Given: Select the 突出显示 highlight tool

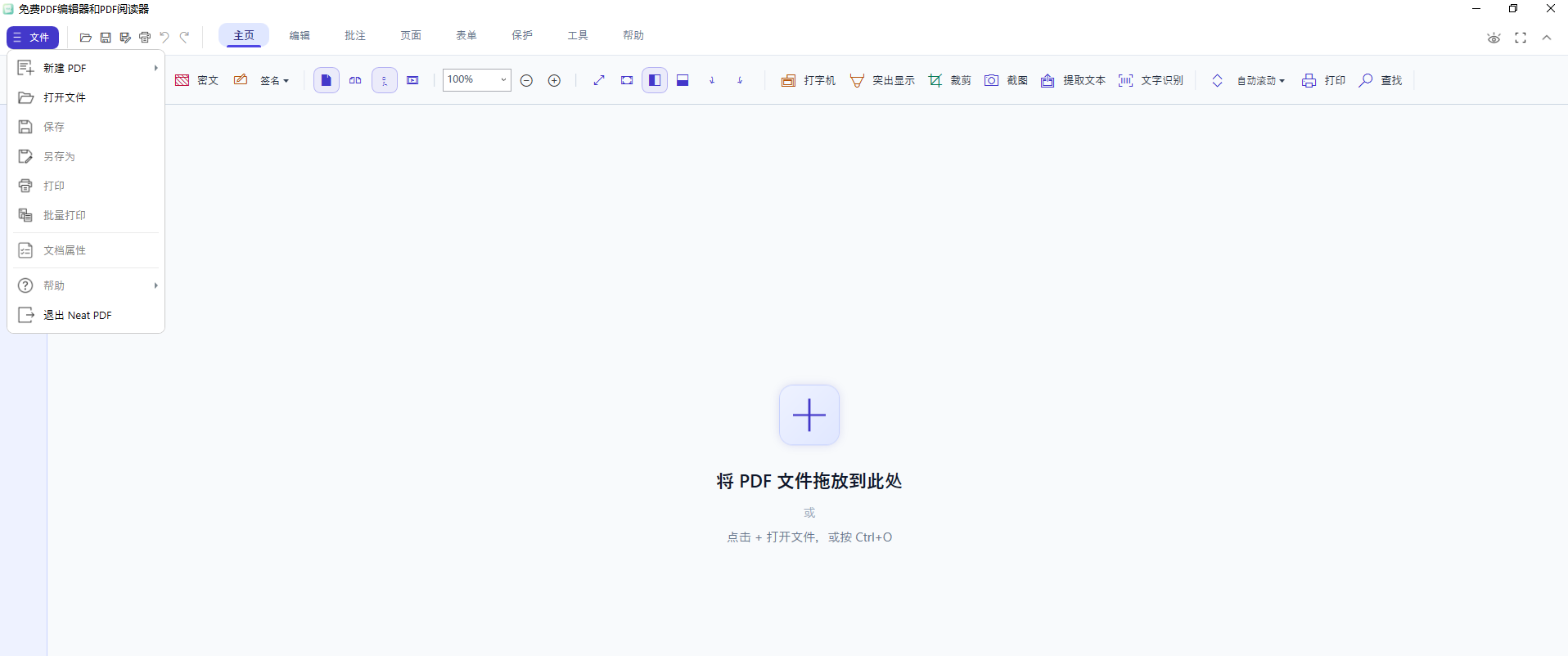Looking at the screenshot, I should pyautogui.click(x=882, y=80).
